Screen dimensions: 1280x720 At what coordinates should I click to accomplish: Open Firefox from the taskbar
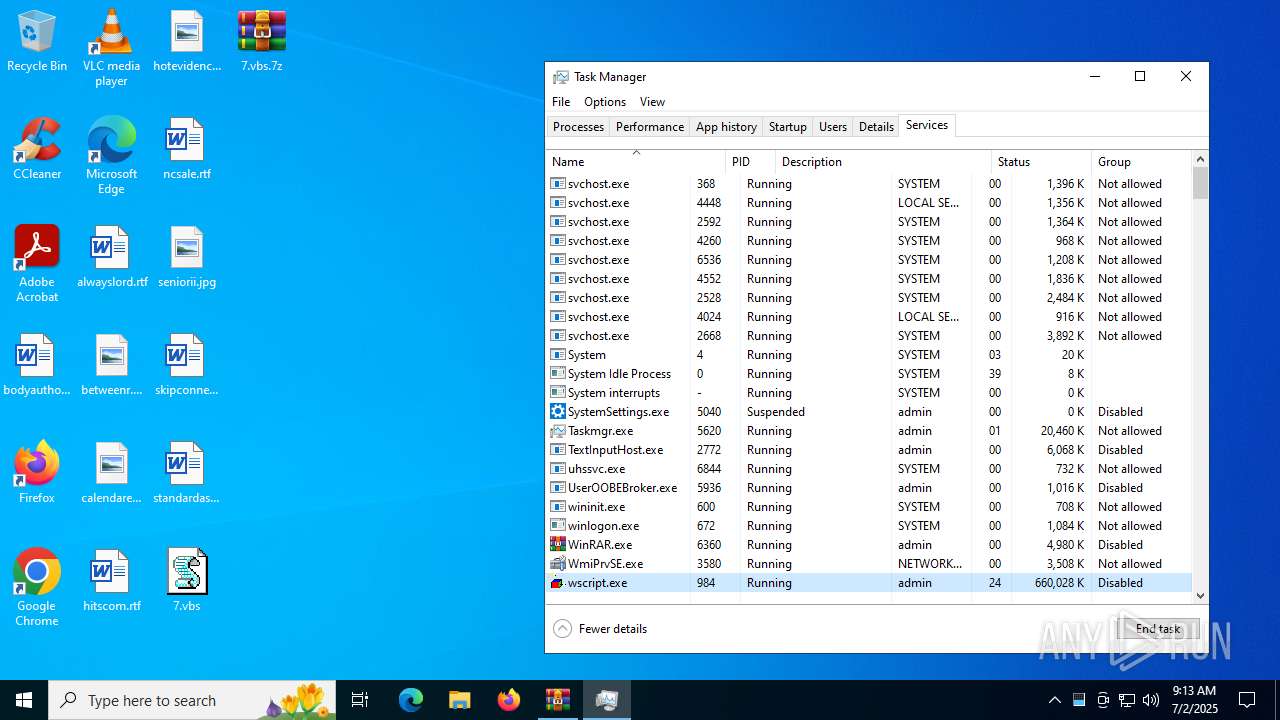click(x=509, y=700)
